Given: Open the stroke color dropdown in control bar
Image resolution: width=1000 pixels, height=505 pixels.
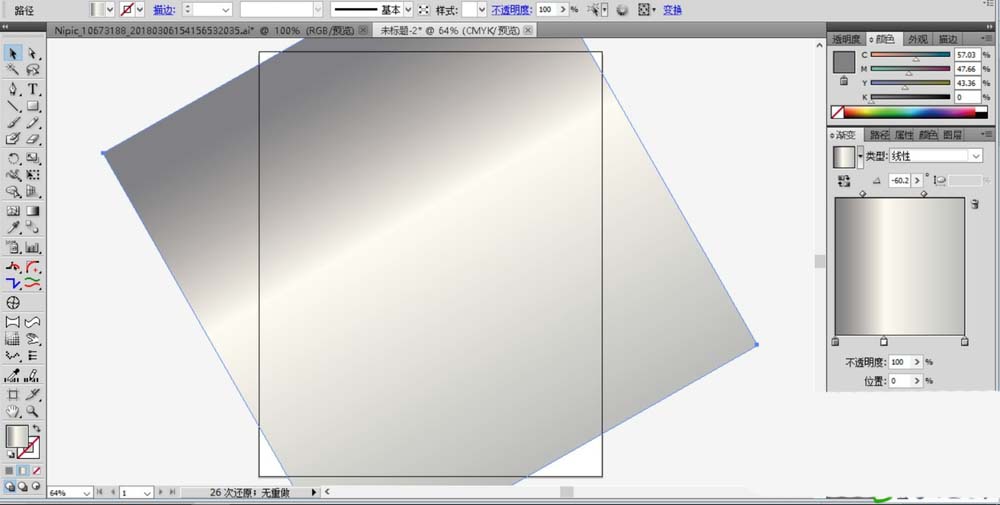Looking at the screenshot, I should (x=140, y=10).
